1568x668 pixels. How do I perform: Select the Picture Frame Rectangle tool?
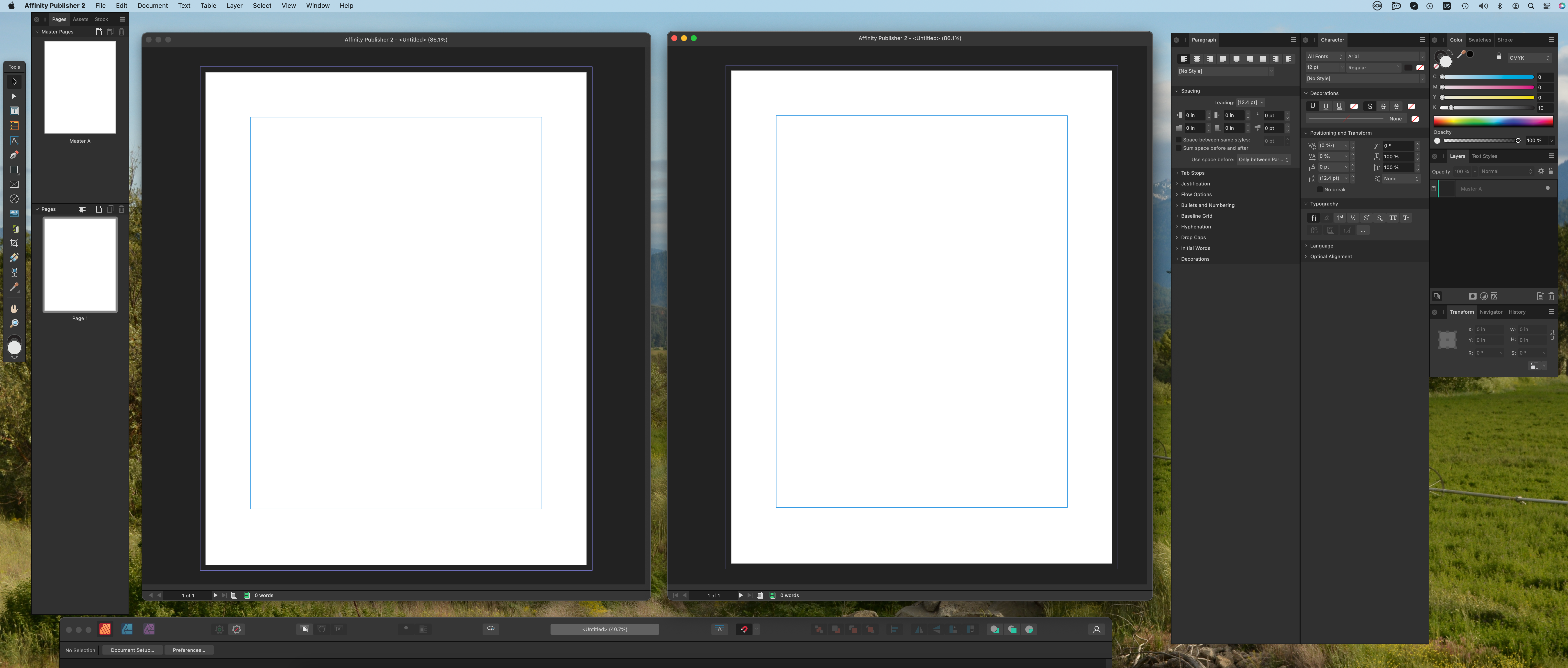coord(14,184)
